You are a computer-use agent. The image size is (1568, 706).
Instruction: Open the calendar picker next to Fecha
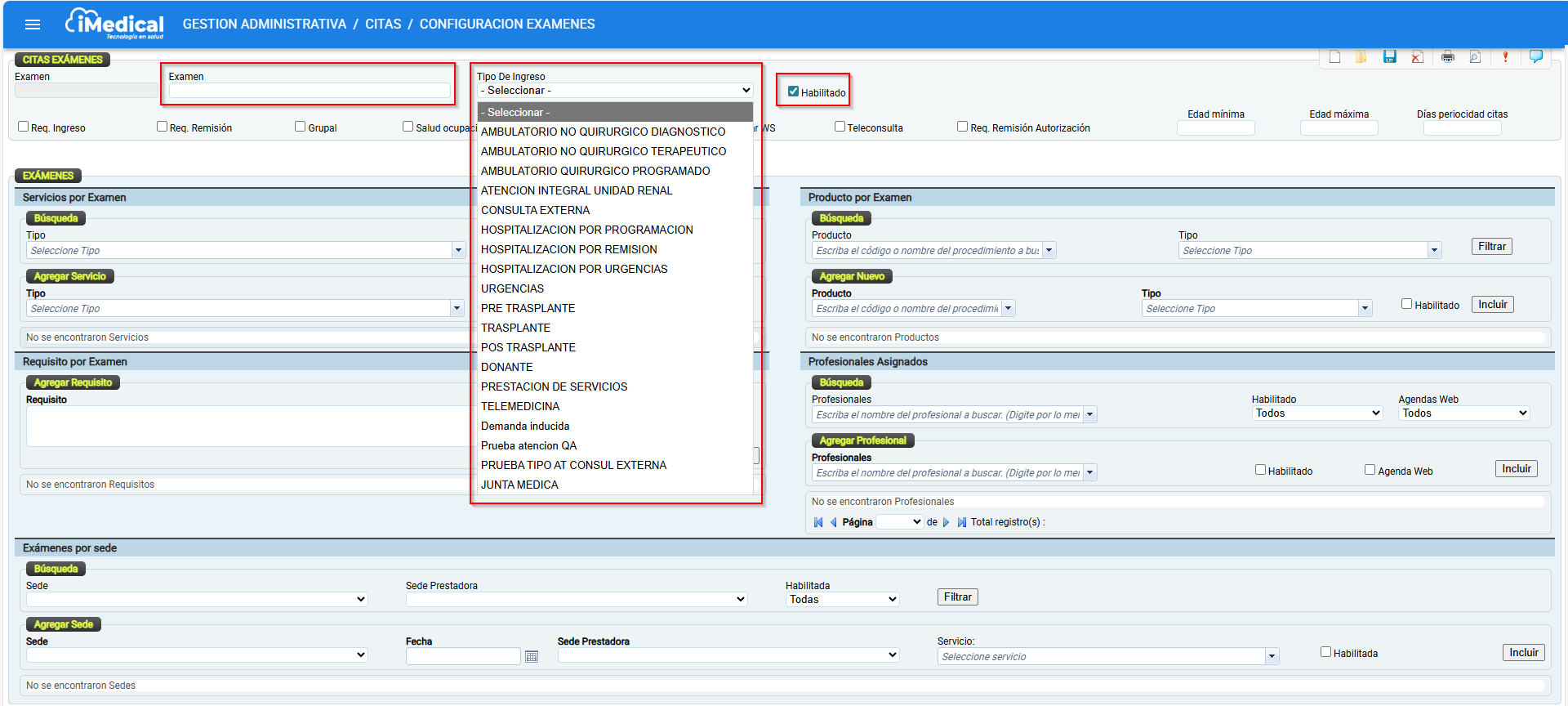click(x=532, y=657)
